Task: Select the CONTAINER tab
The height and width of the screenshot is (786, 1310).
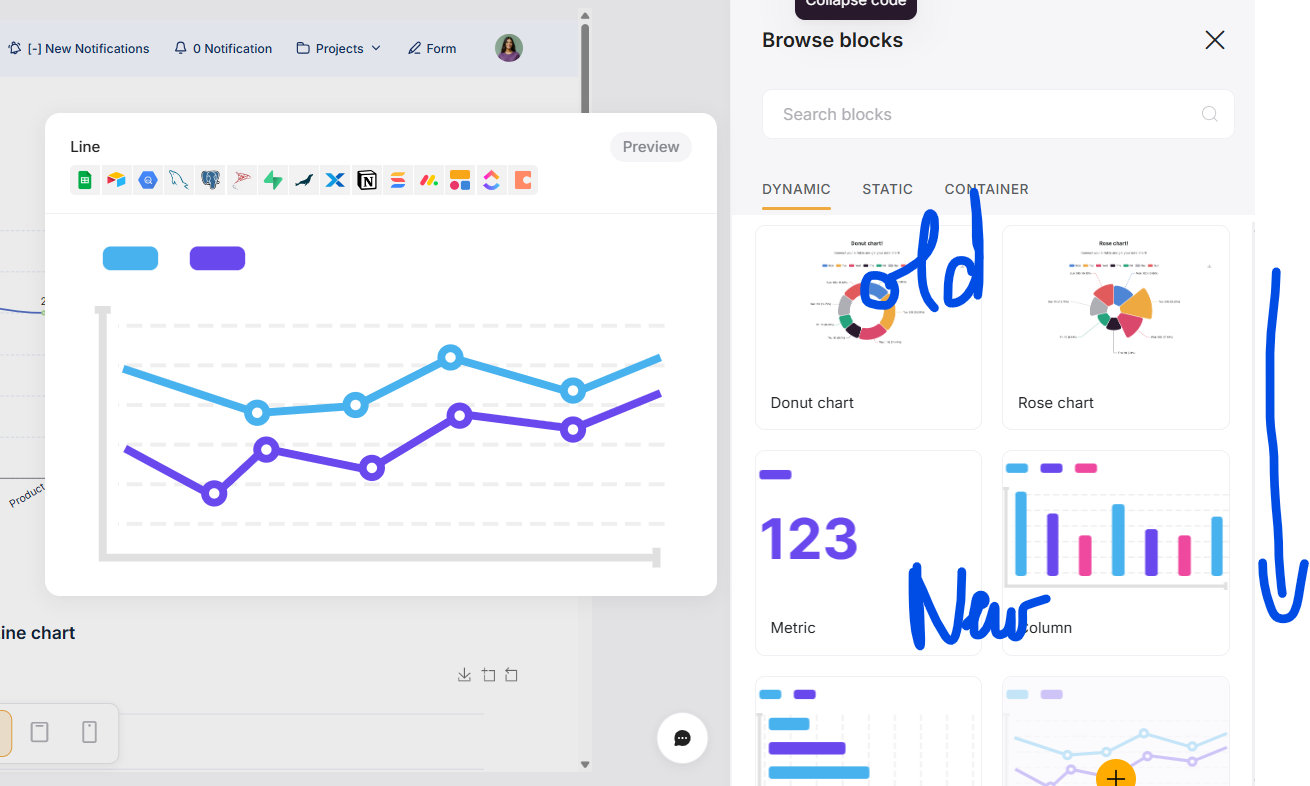Action: click(986, 189)
